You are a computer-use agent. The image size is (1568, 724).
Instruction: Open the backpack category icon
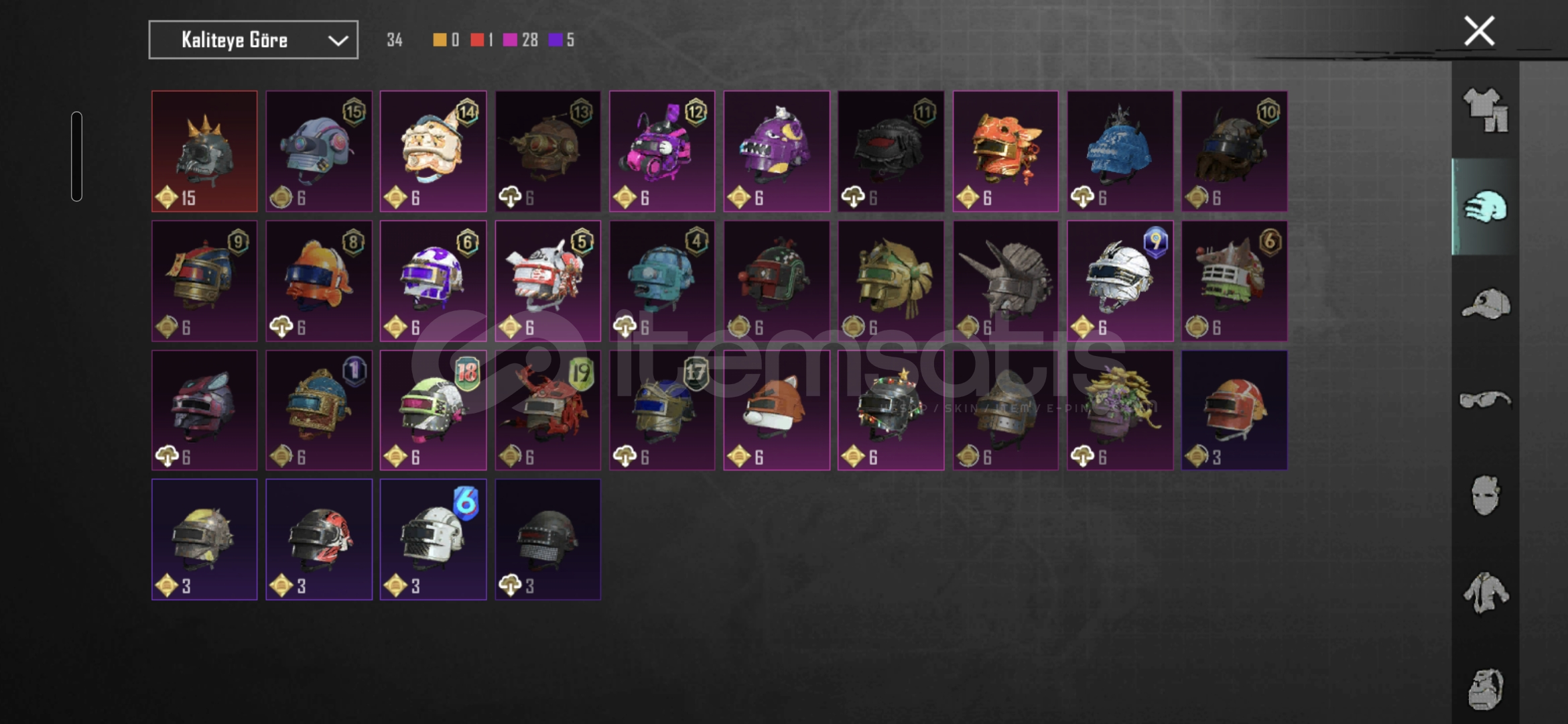click(1485, 688)
